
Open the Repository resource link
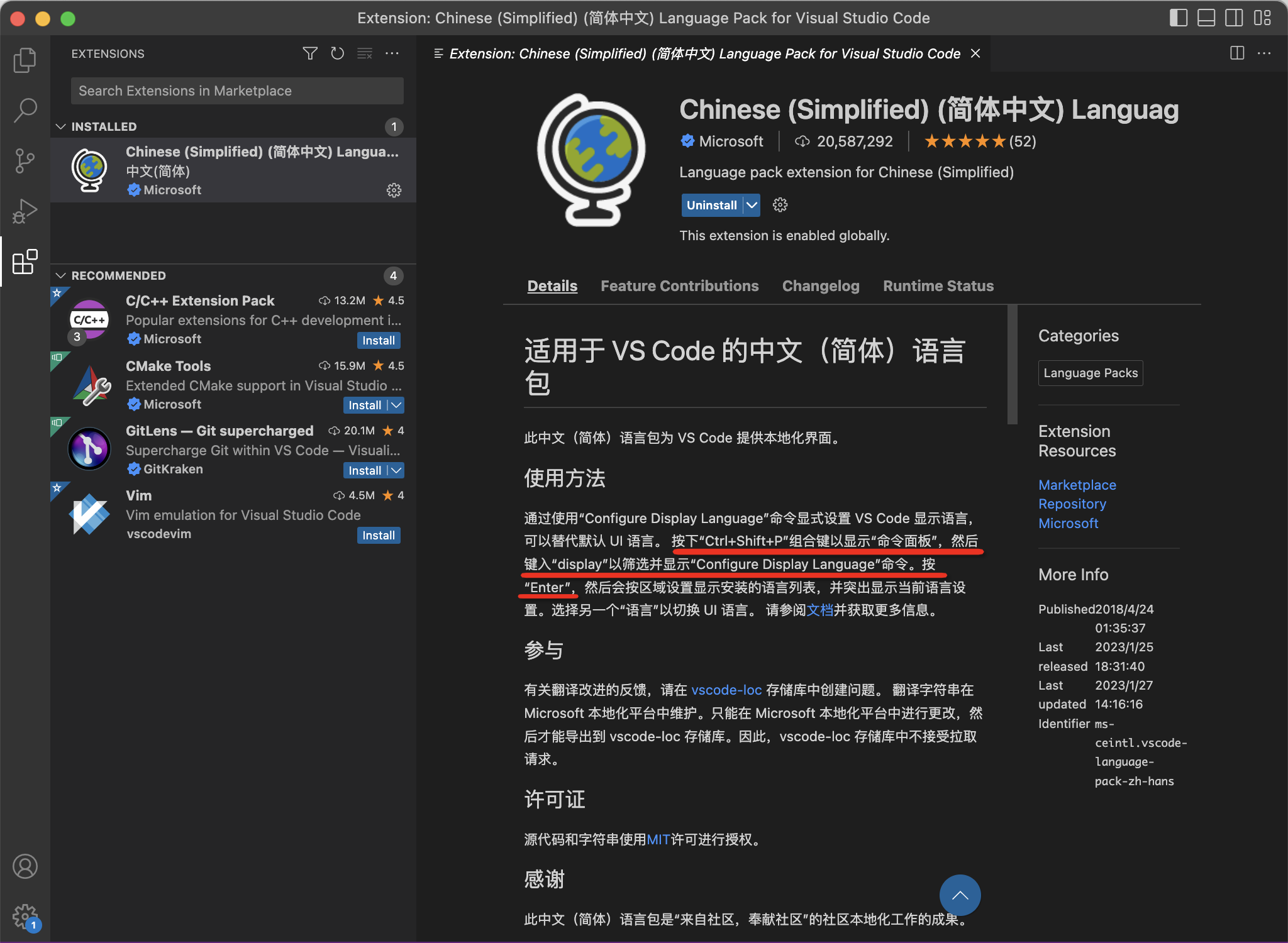tap(1072, 504)
